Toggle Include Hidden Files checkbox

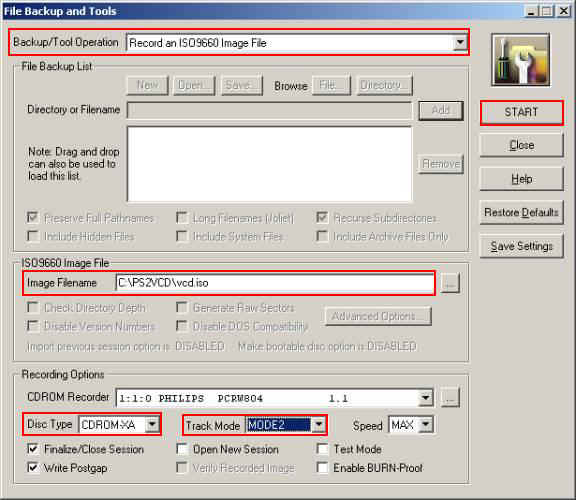click(33, 236)
